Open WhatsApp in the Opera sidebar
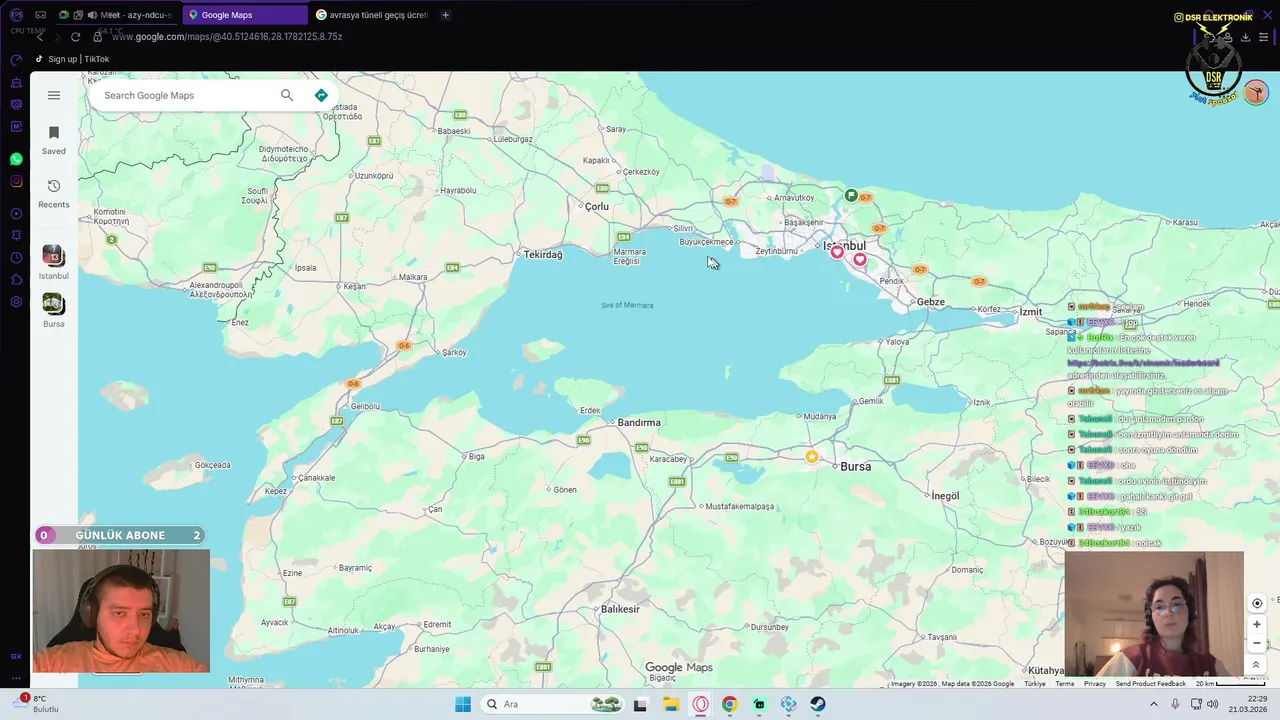Viewport: 1280px width, 720px height. (x=16, y=159)
